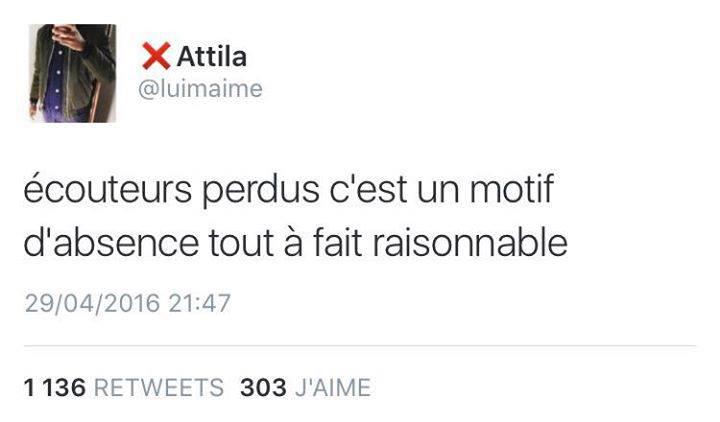
Task: Click the red cross emoji beside Attila
Action: click(156, 56)
